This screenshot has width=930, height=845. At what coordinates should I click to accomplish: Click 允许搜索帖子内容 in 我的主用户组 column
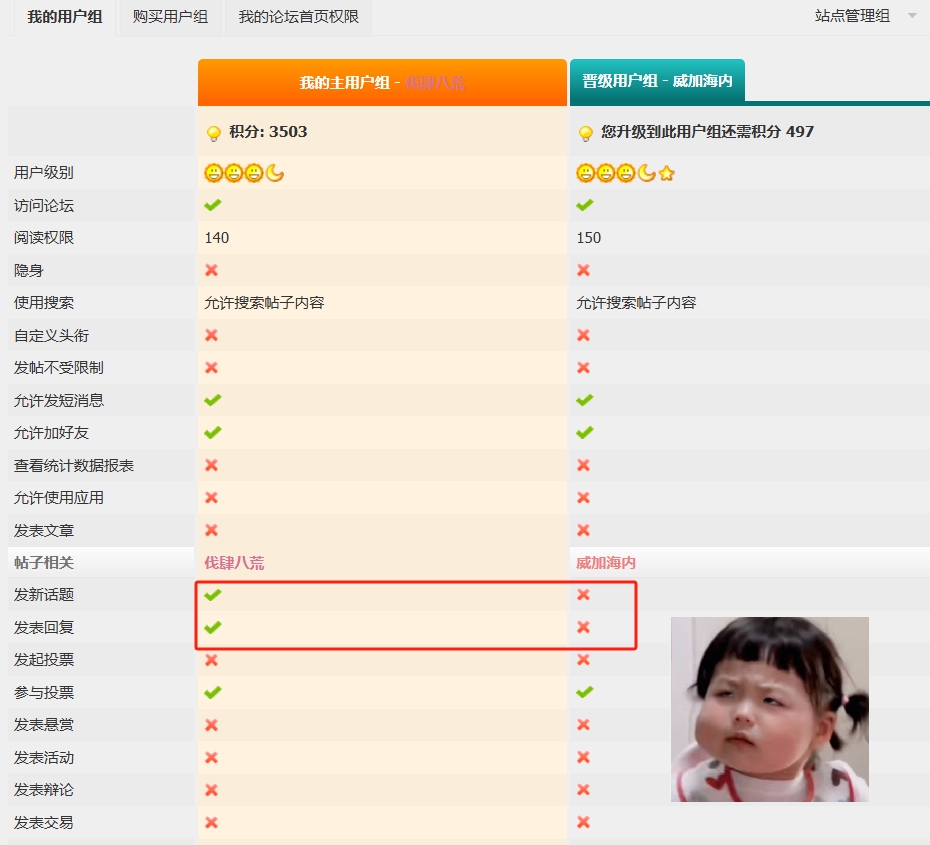pyautogui.click(x=264, y=303)
